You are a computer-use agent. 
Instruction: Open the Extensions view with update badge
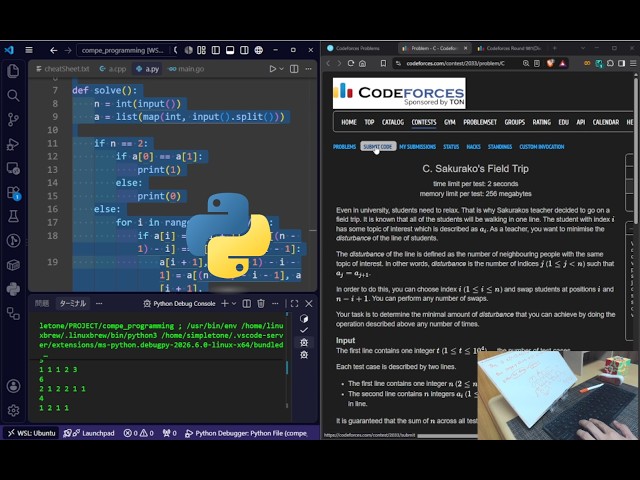(13, 193)
